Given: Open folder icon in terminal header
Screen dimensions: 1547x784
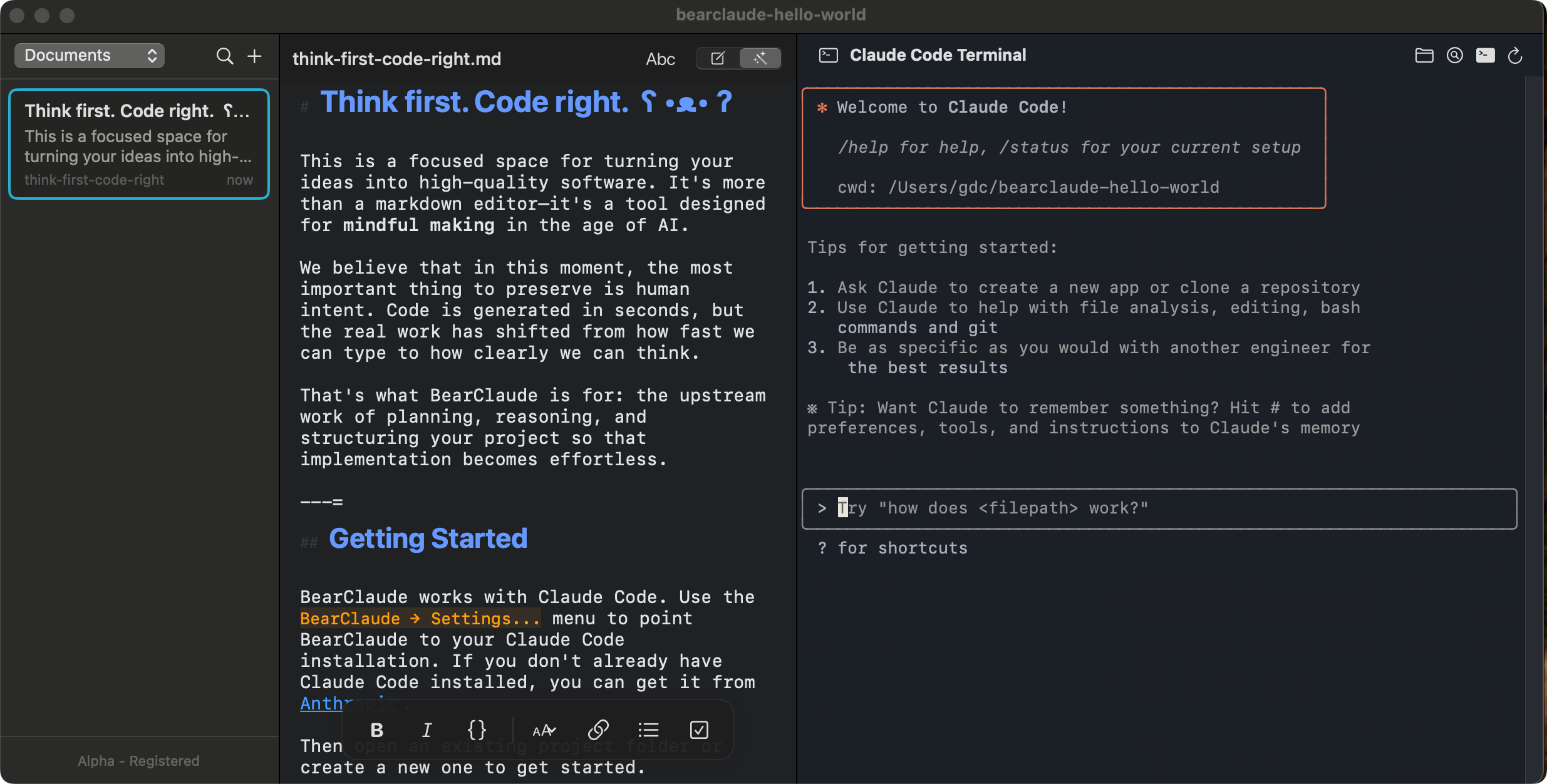Looking at the screenshot, I should point(1424,56).
